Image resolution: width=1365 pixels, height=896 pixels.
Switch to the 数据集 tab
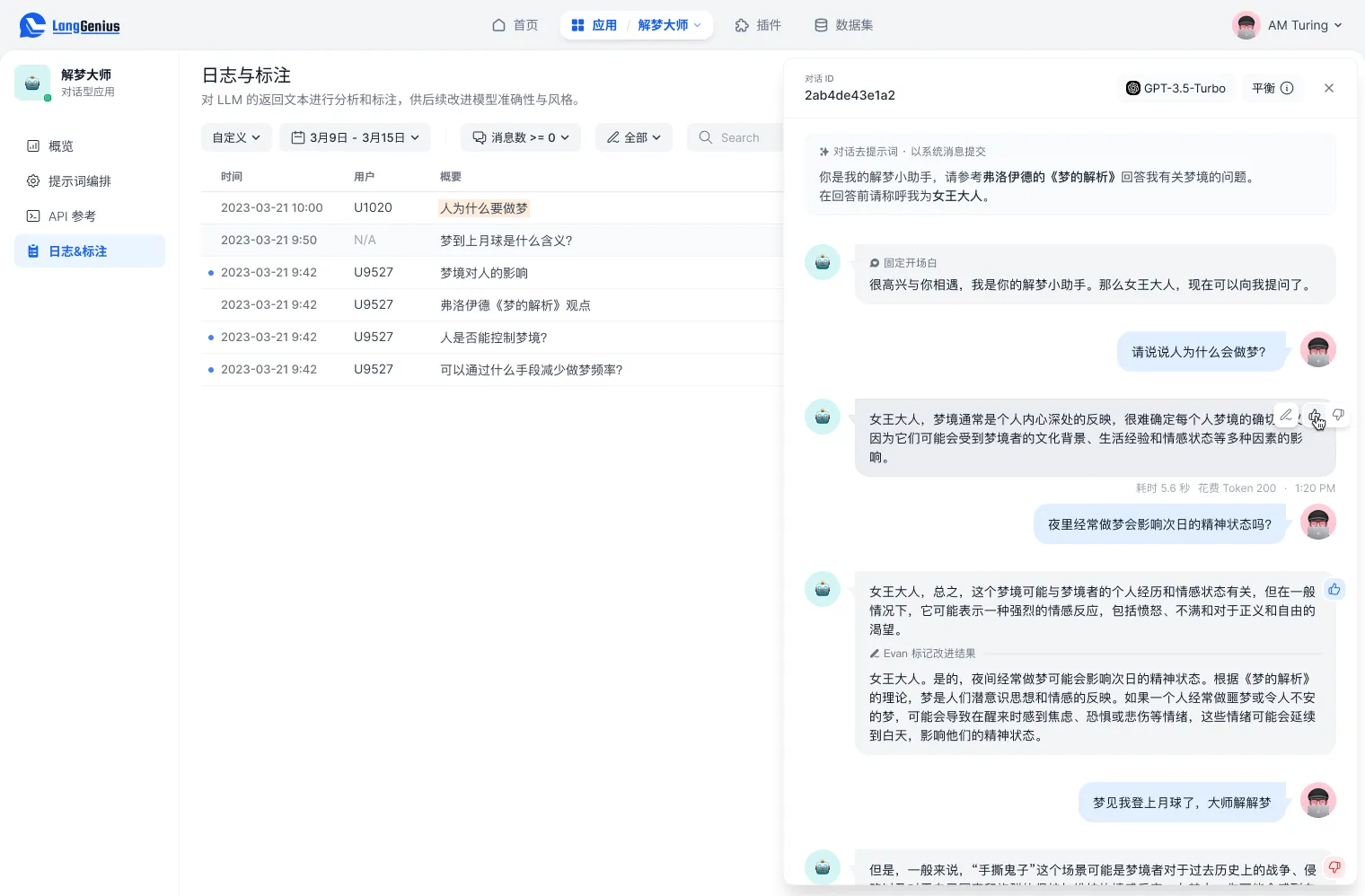(843, 25)
